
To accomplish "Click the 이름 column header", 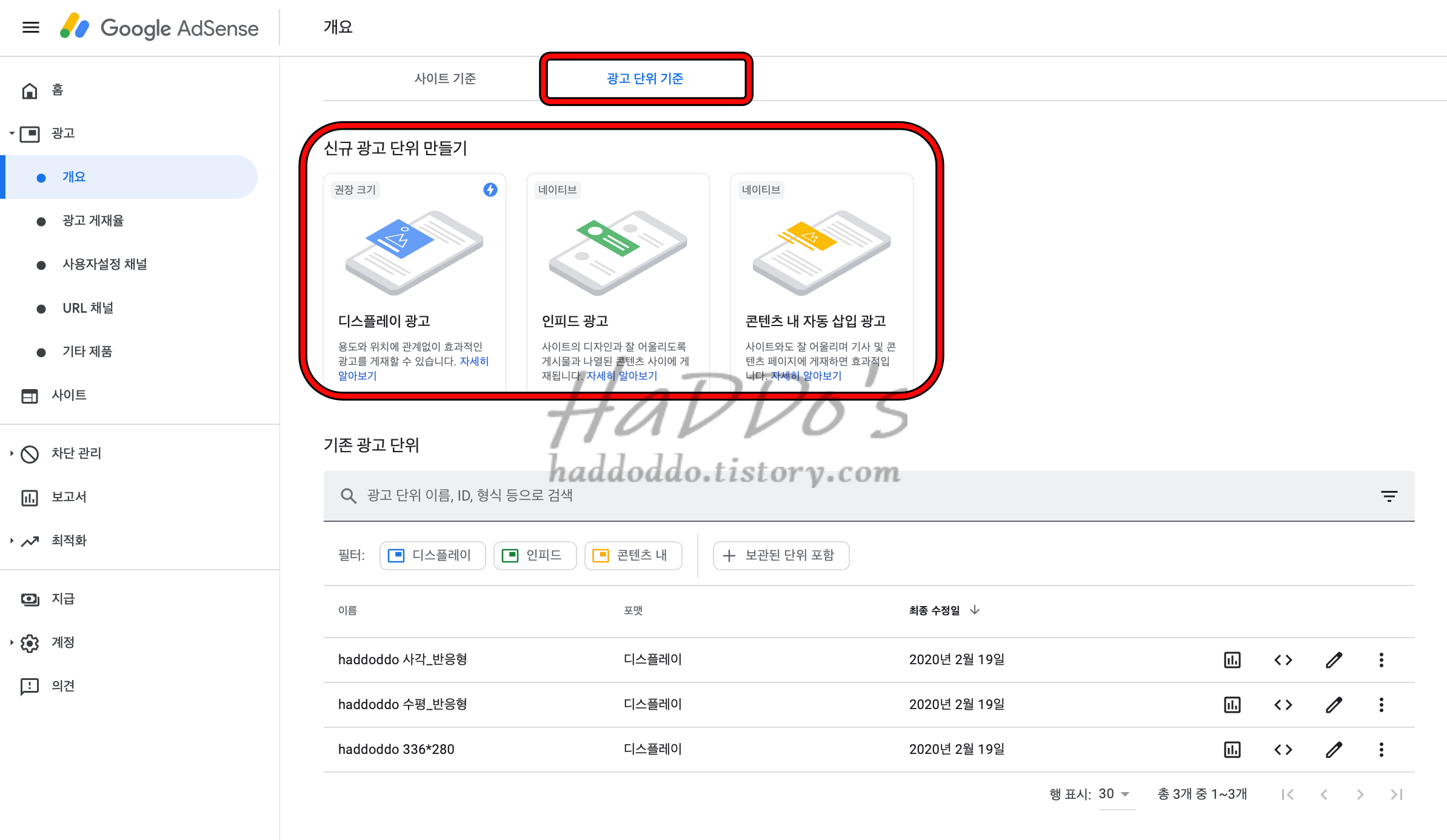I will [x=347, y=610].
